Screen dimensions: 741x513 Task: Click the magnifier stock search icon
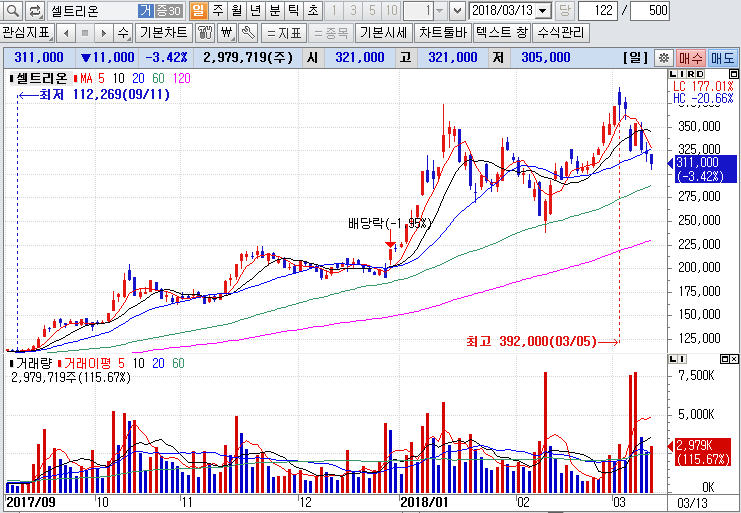click(x=11, y=11)
